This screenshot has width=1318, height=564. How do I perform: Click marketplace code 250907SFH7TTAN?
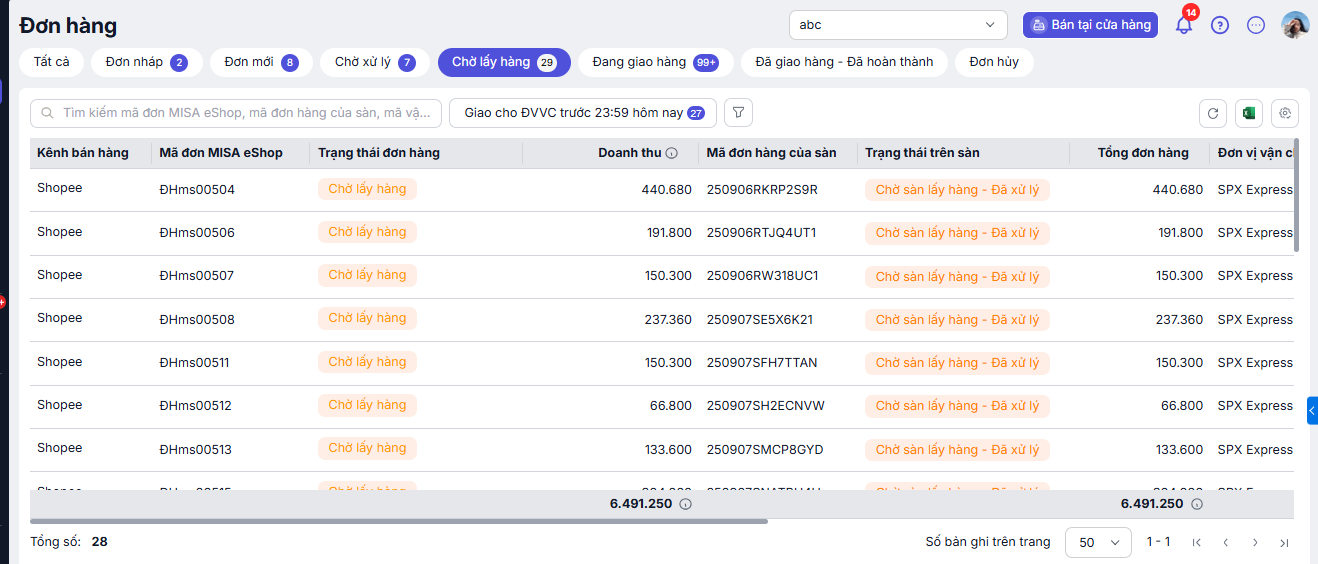762,363
